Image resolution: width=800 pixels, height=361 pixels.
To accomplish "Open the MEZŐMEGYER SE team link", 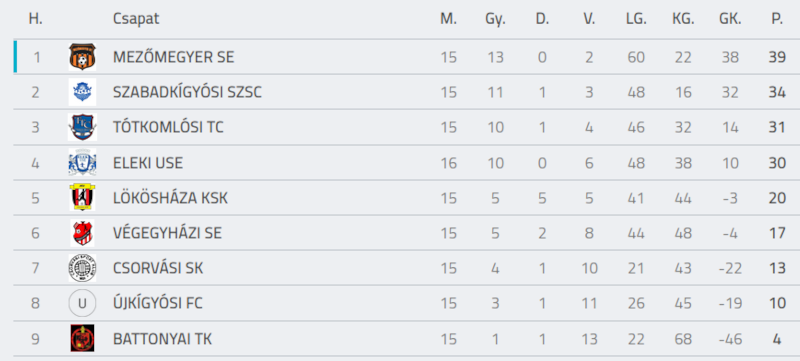I will pos(173,57).
